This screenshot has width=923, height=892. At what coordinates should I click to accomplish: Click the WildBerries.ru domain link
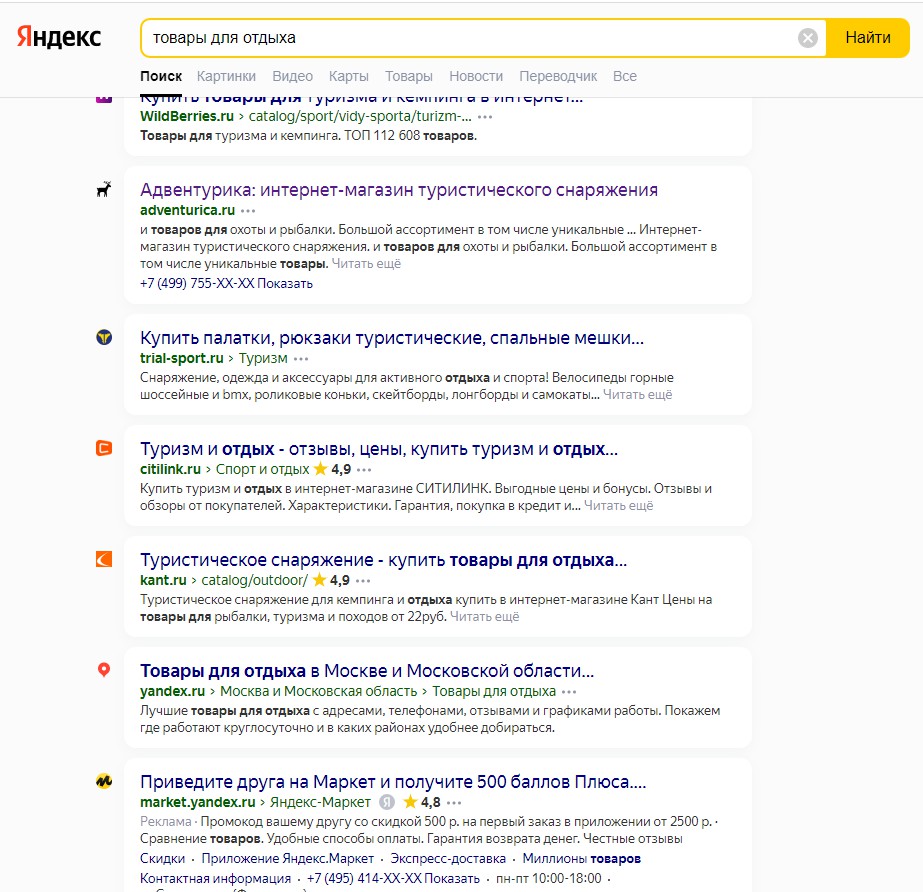pos(187,117)
